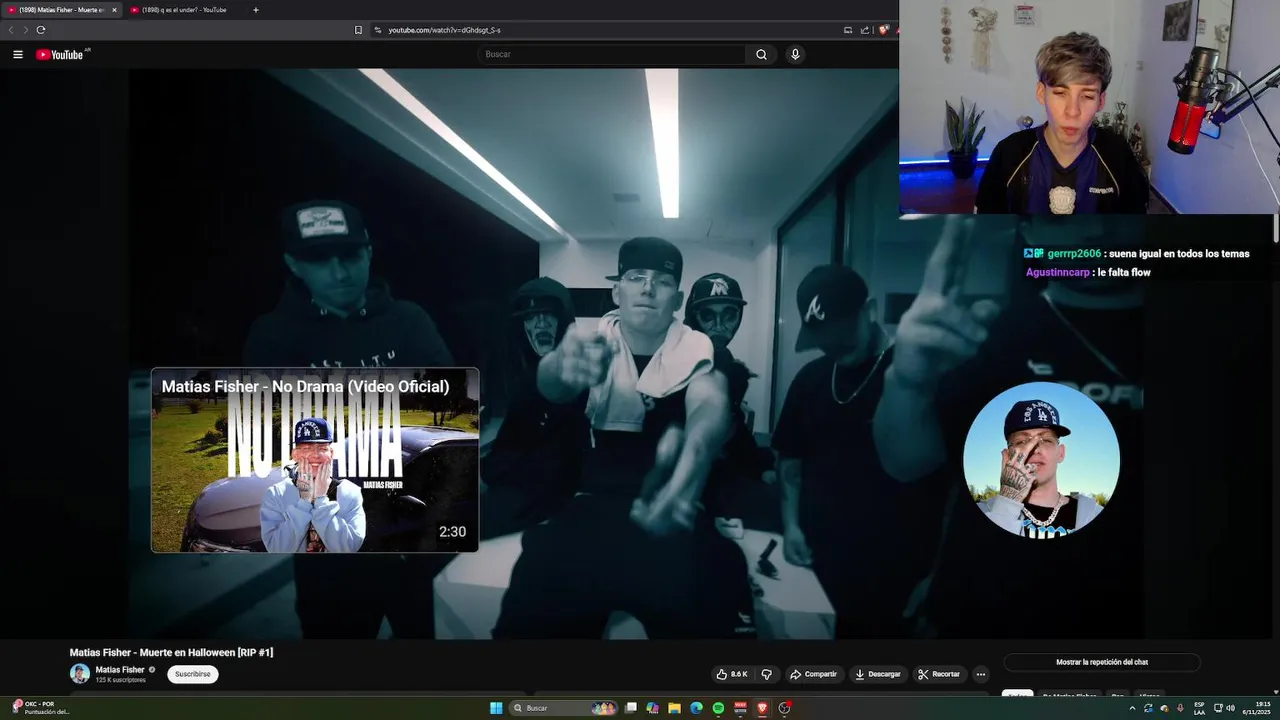Open the OBS icon with red badge
The width and height of the screenshot is (1280, 720).
tap(785, 708)
